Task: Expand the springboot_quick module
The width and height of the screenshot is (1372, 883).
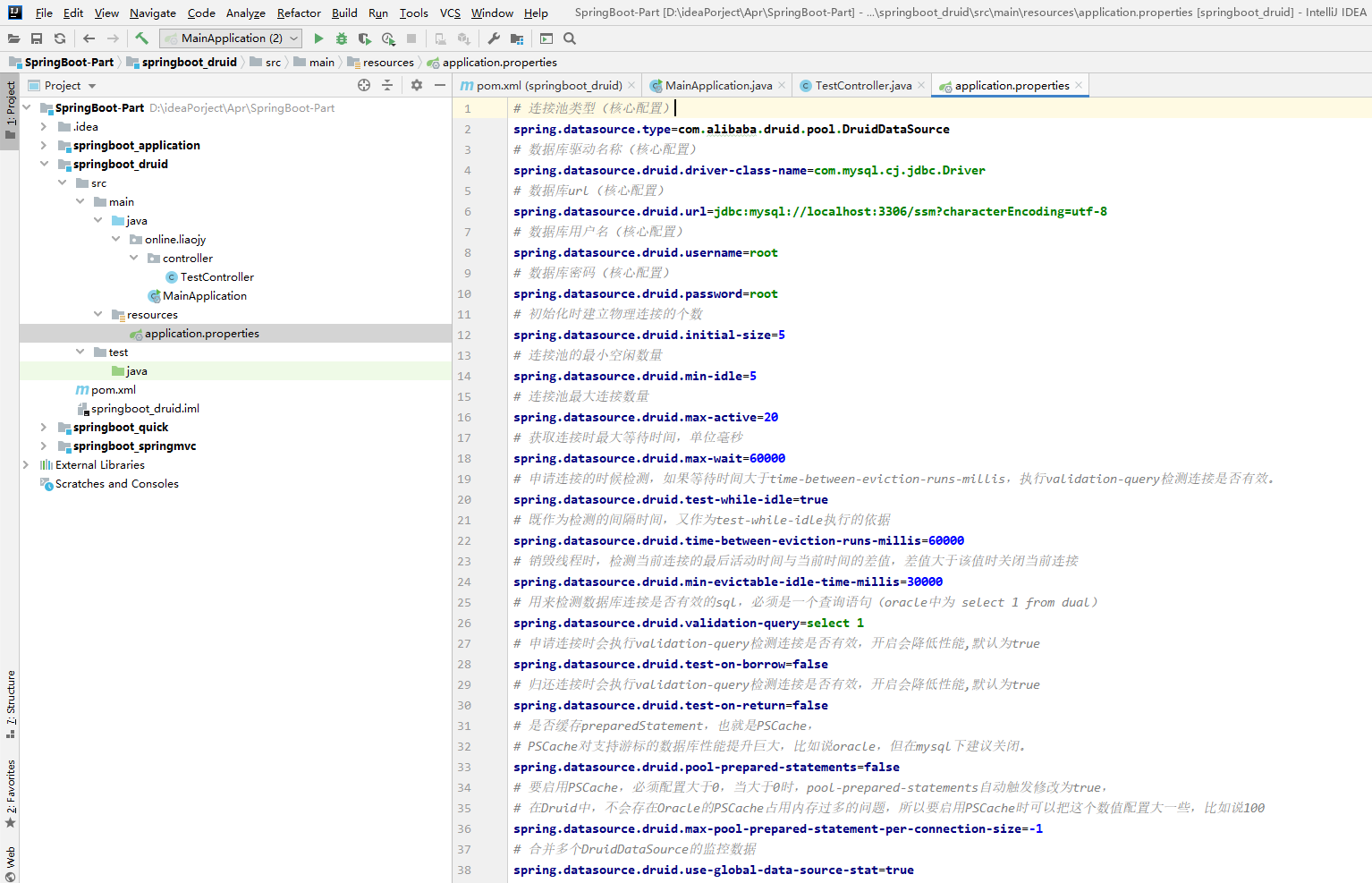Action: (44, 428)
